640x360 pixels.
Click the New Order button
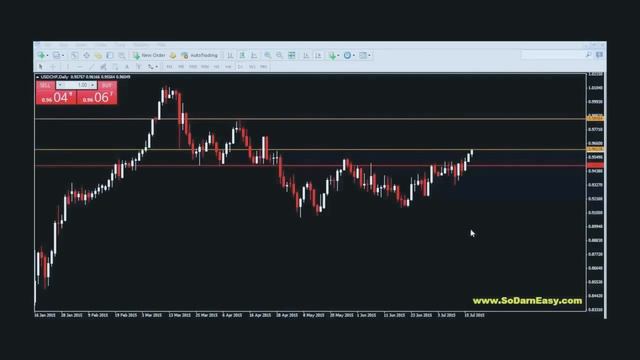tap(149, 55)
